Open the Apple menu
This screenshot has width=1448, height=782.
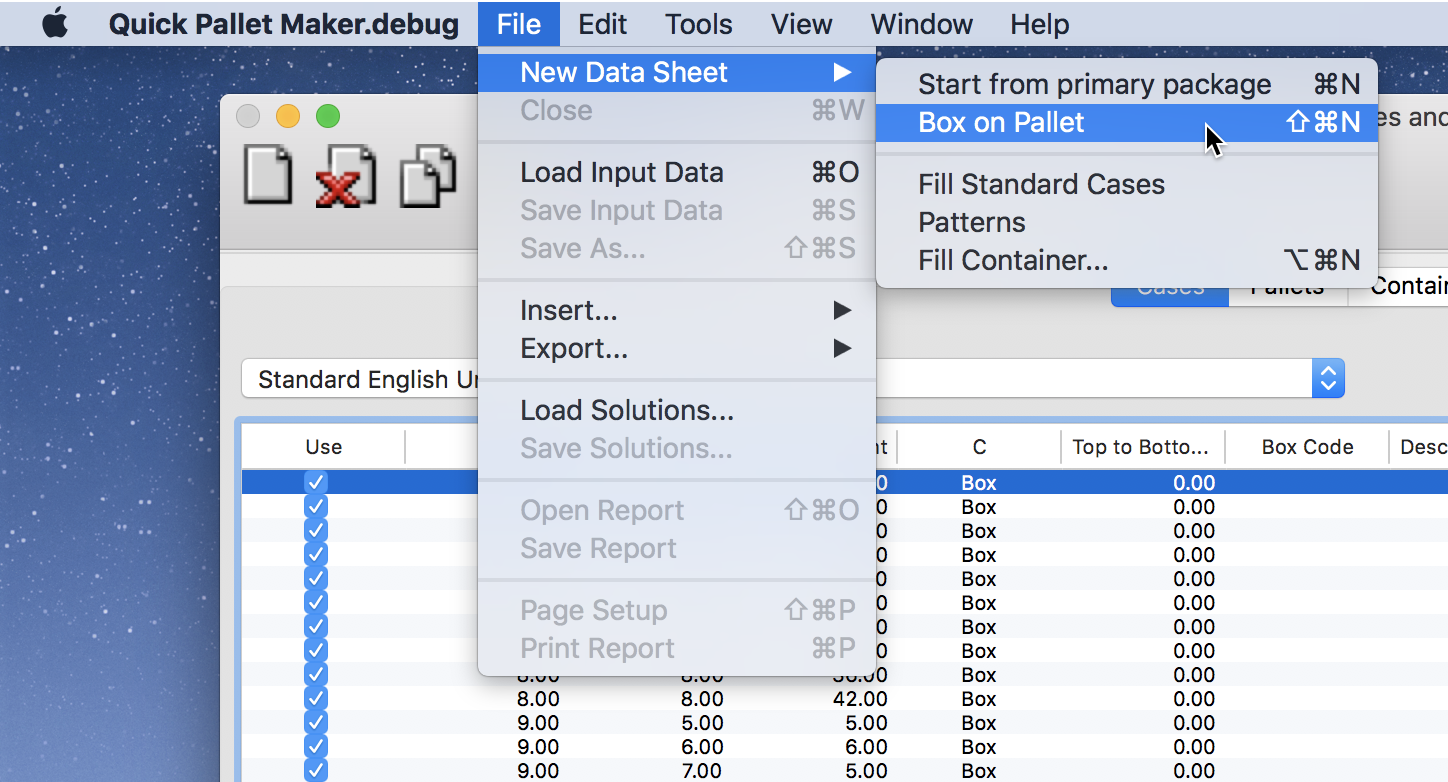[x=55, y=24]
